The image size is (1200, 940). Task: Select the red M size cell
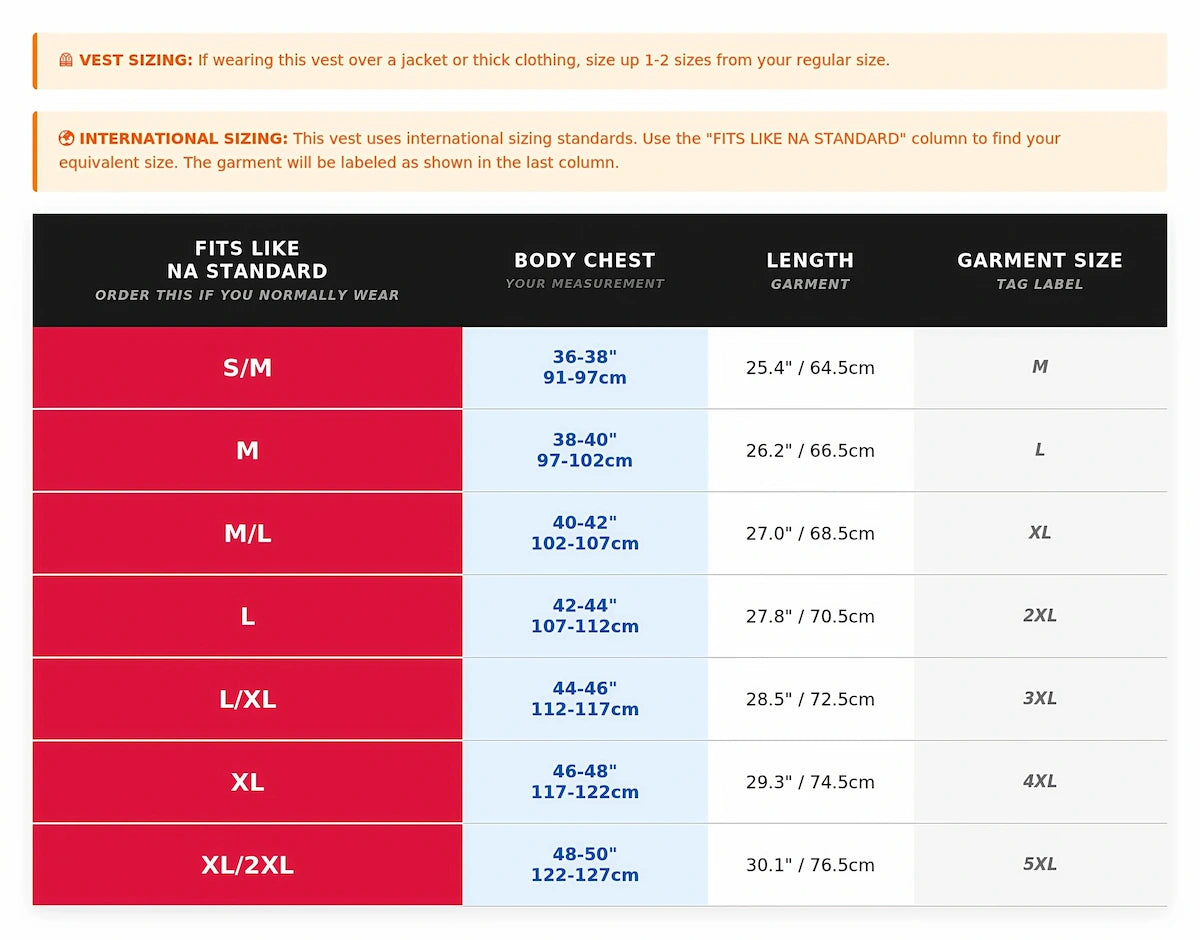pos(247,451)
